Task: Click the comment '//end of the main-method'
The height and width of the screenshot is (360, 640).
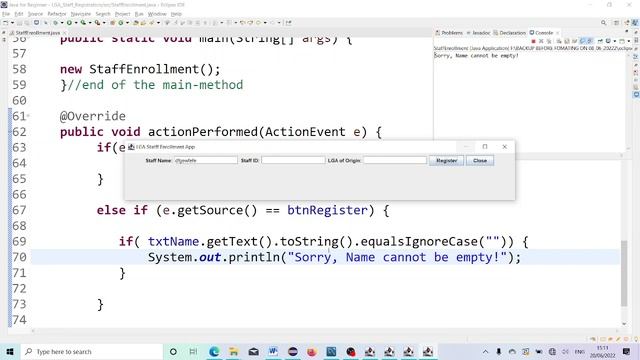Action: click(155, 85)
